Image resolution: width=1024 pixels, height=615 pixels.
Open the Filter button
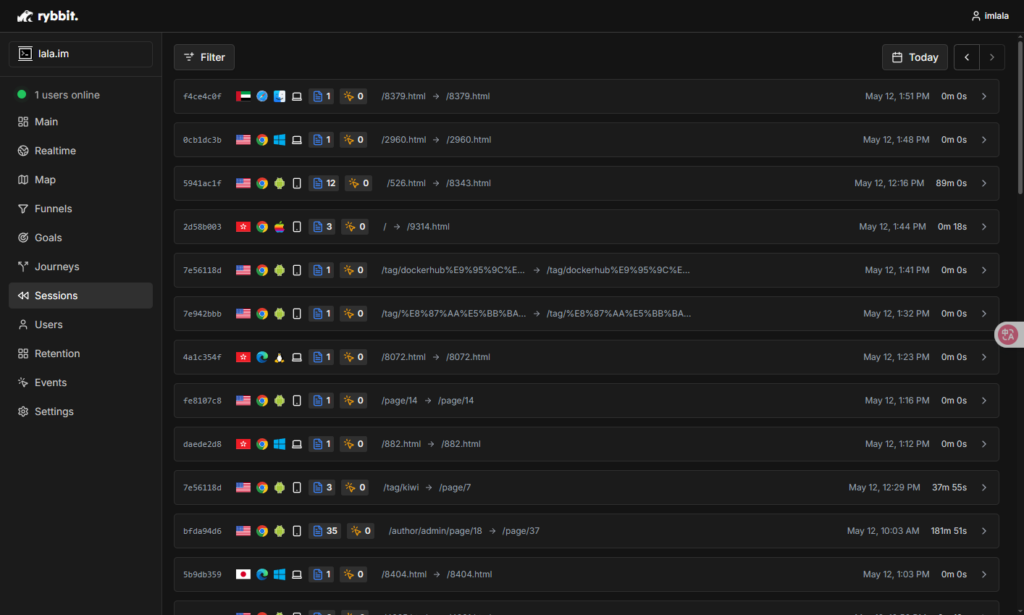(x=204, y=57)
